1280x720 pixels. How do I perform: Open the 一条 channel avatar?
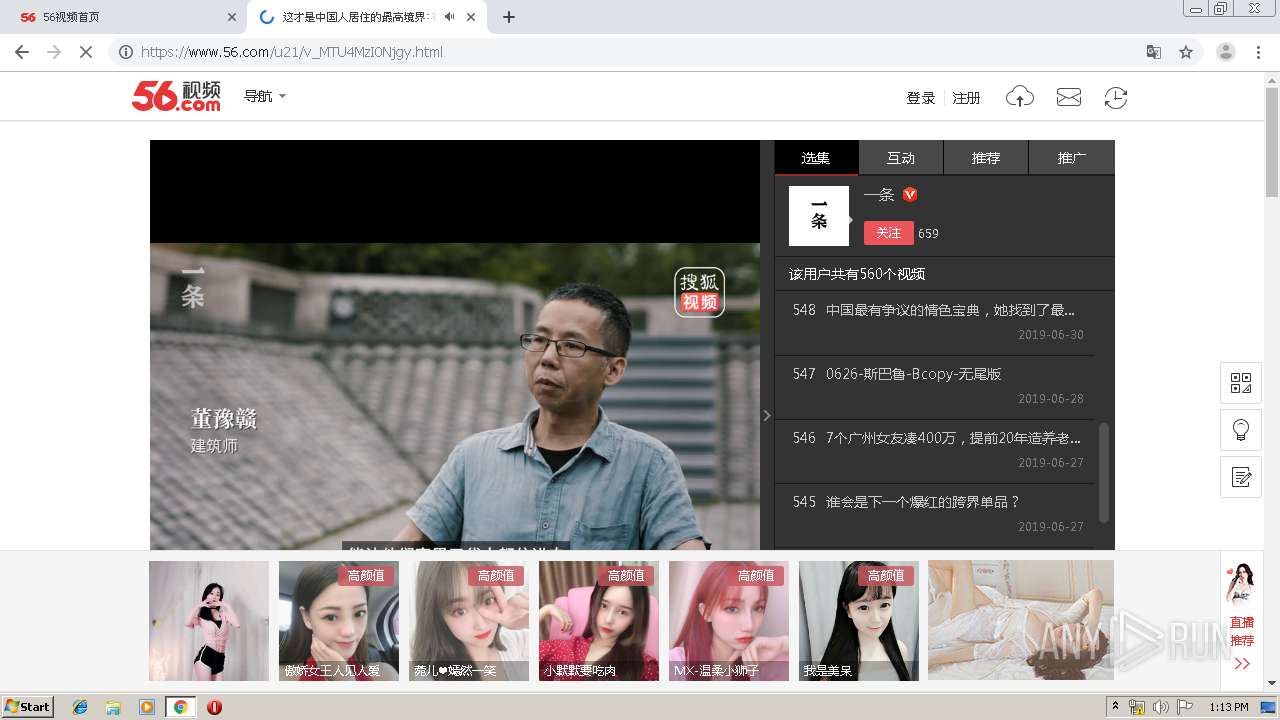tap(818, 216)
